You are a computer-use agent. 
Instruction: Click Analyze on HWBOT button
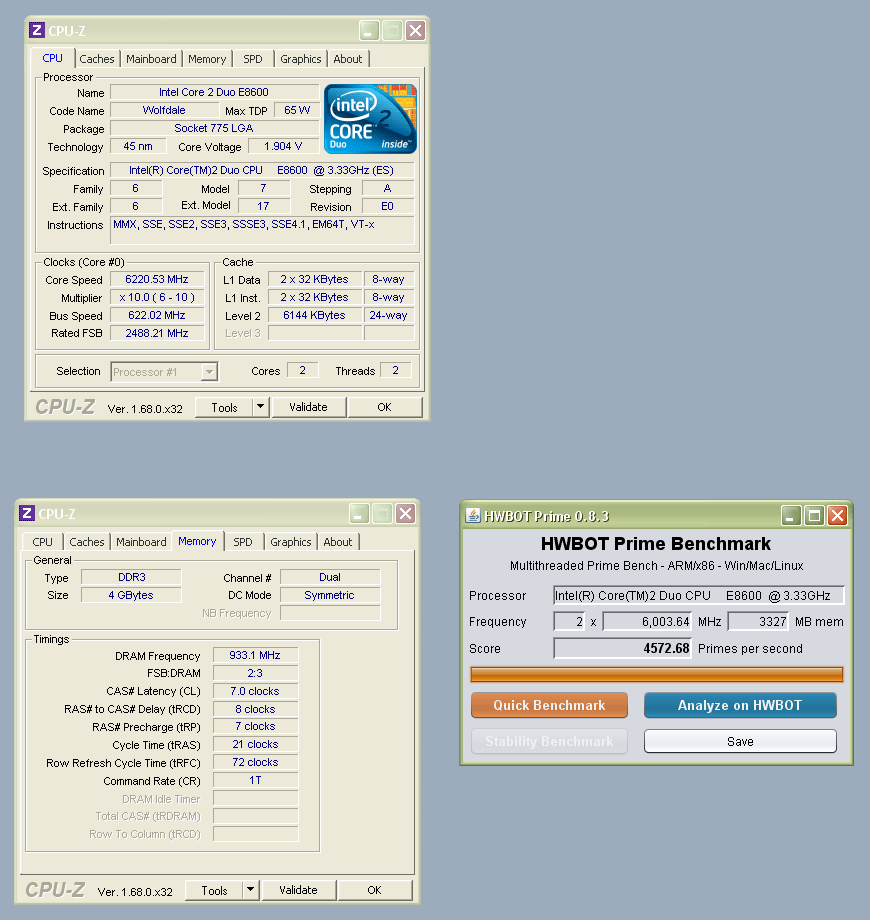coord(740,705)
